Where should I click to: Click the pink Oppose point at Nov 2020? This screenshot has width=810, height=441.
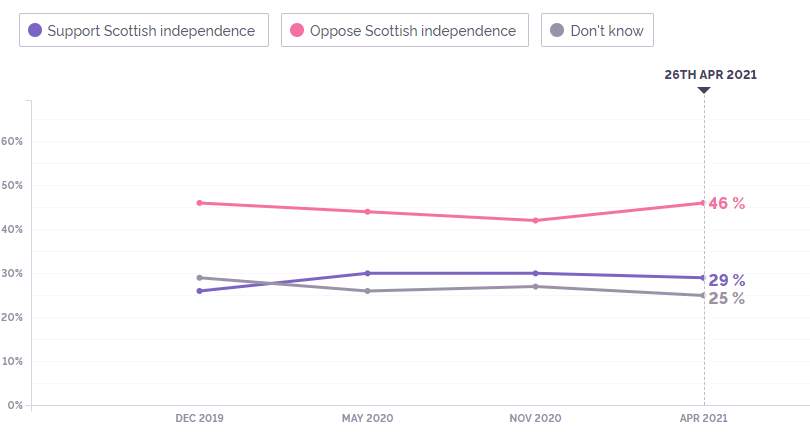pyautogui.click(x=535, y=220)
